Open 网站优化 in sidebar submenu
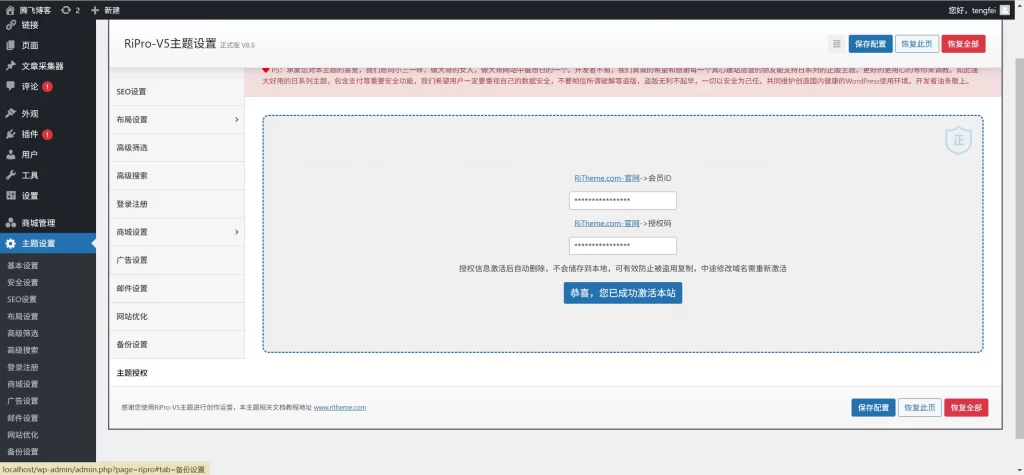The image size is (1024, 475). click(x=23, y=435)
